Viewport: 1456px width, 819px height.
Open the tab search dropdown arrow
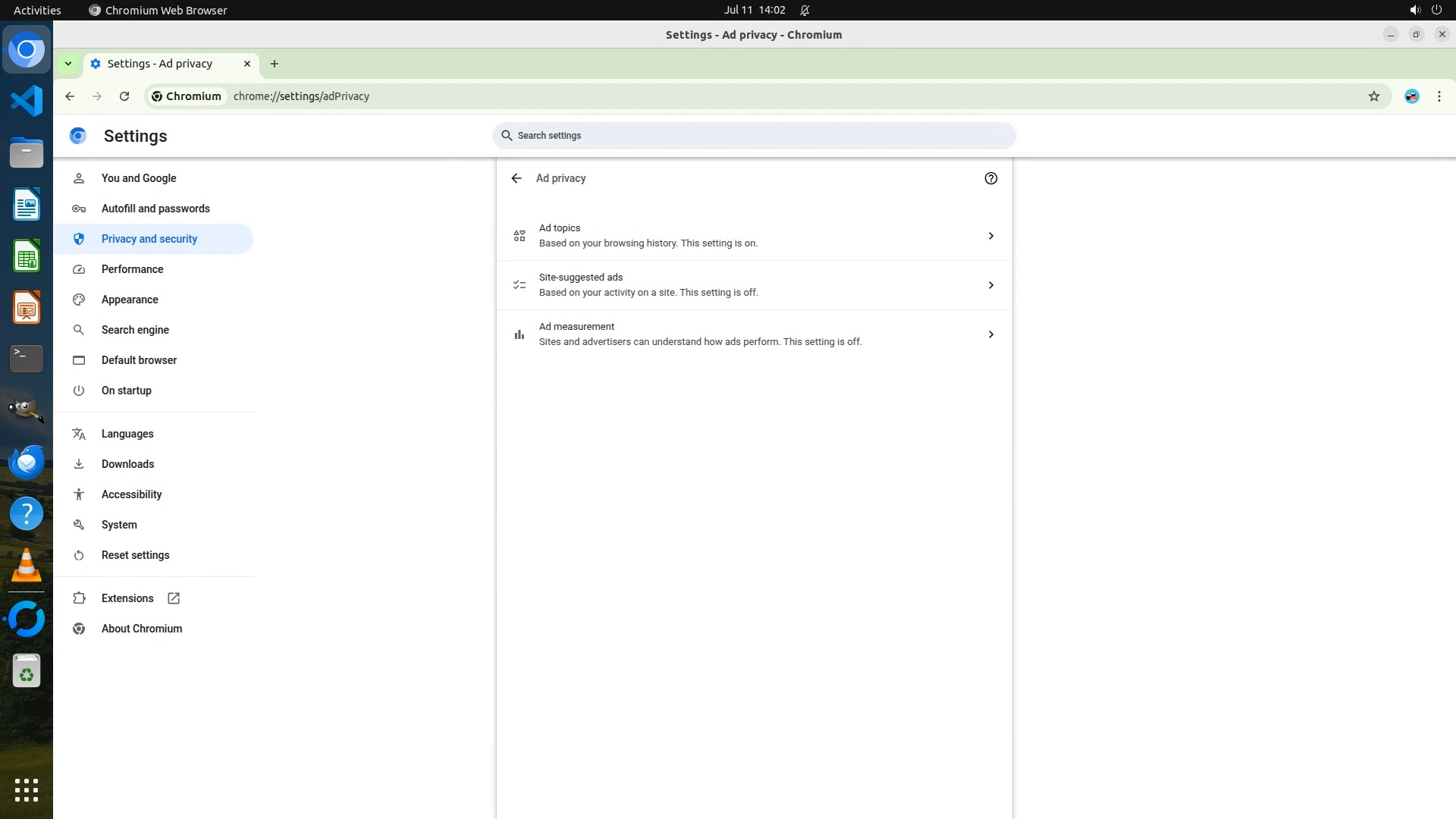pyautogui.click(x=68, y=64)
